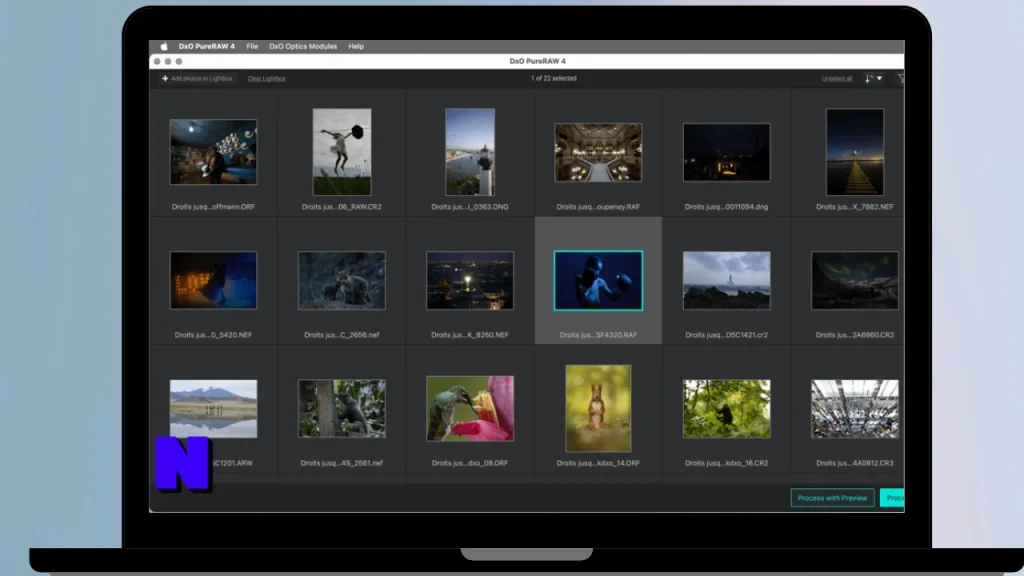Click file name Droits jus...SF4320.RAF
The width and height of the screenshot is (1024, 576).
click(598, 334)
